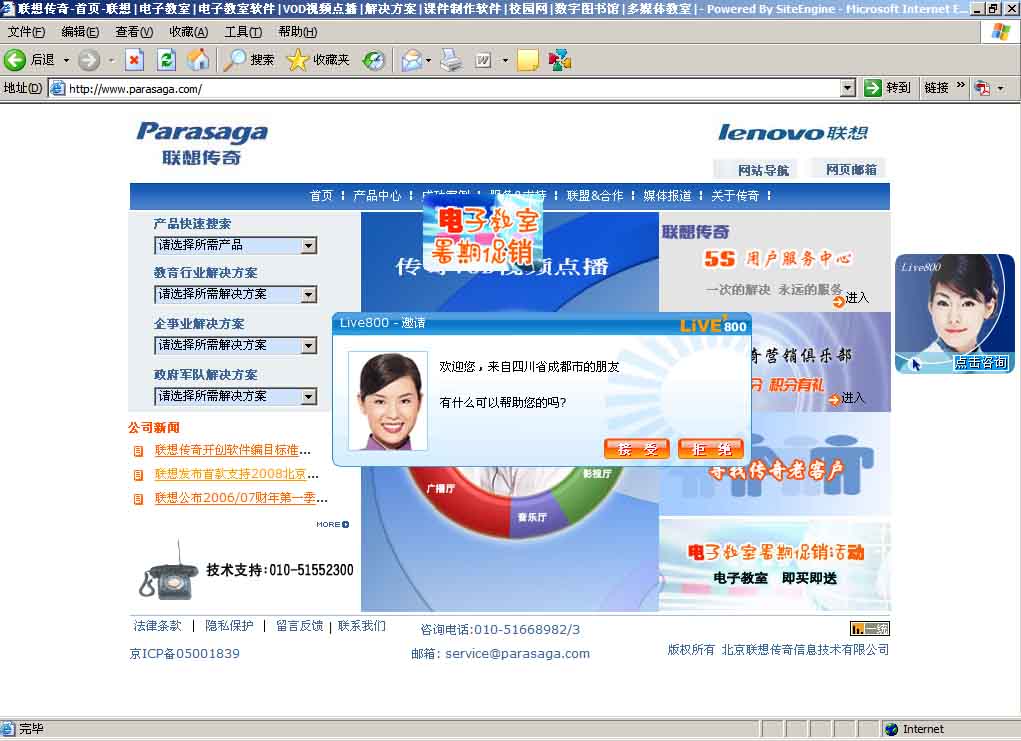
Task: Open the 法律条款 footer link
Action: pyautogui.click(x=158, y=626)
